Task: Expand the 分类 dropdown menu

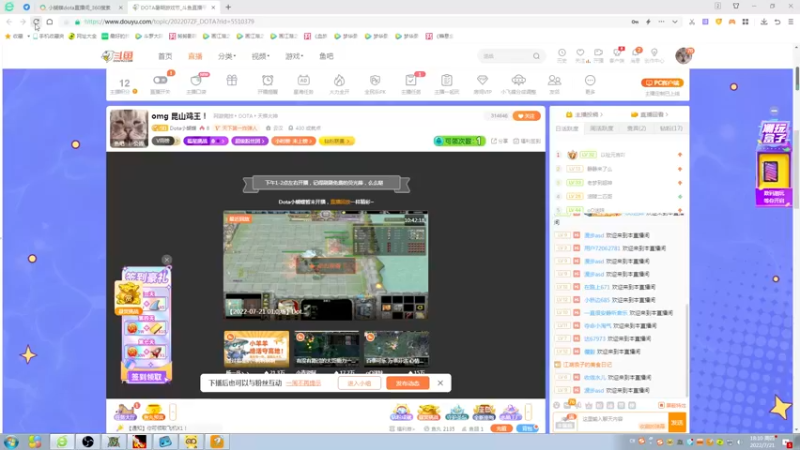Action: (x=227, y=56)
